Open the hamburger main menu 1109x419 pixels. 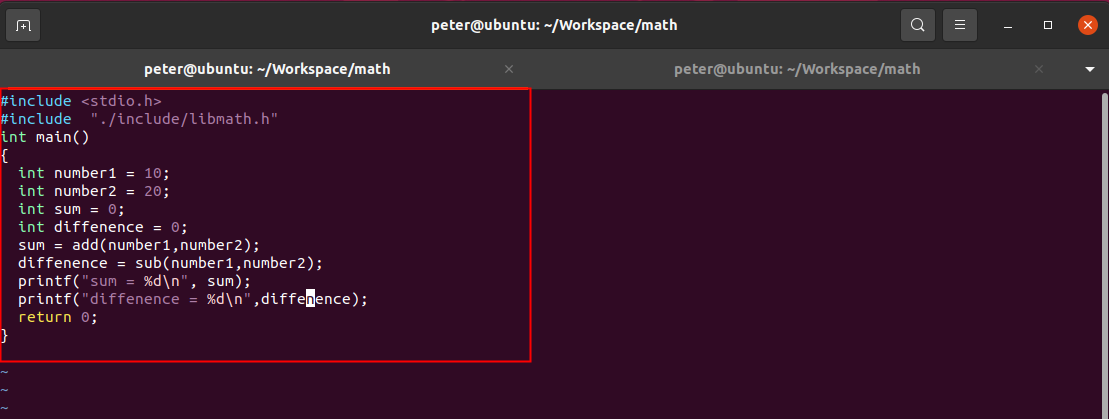[x=960, y=25]
